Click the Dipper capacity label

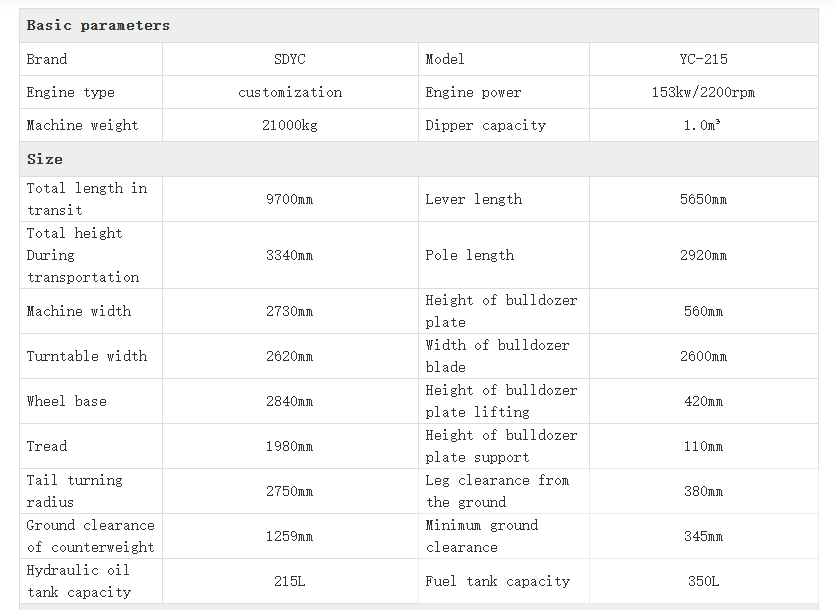tap(486, 125)
